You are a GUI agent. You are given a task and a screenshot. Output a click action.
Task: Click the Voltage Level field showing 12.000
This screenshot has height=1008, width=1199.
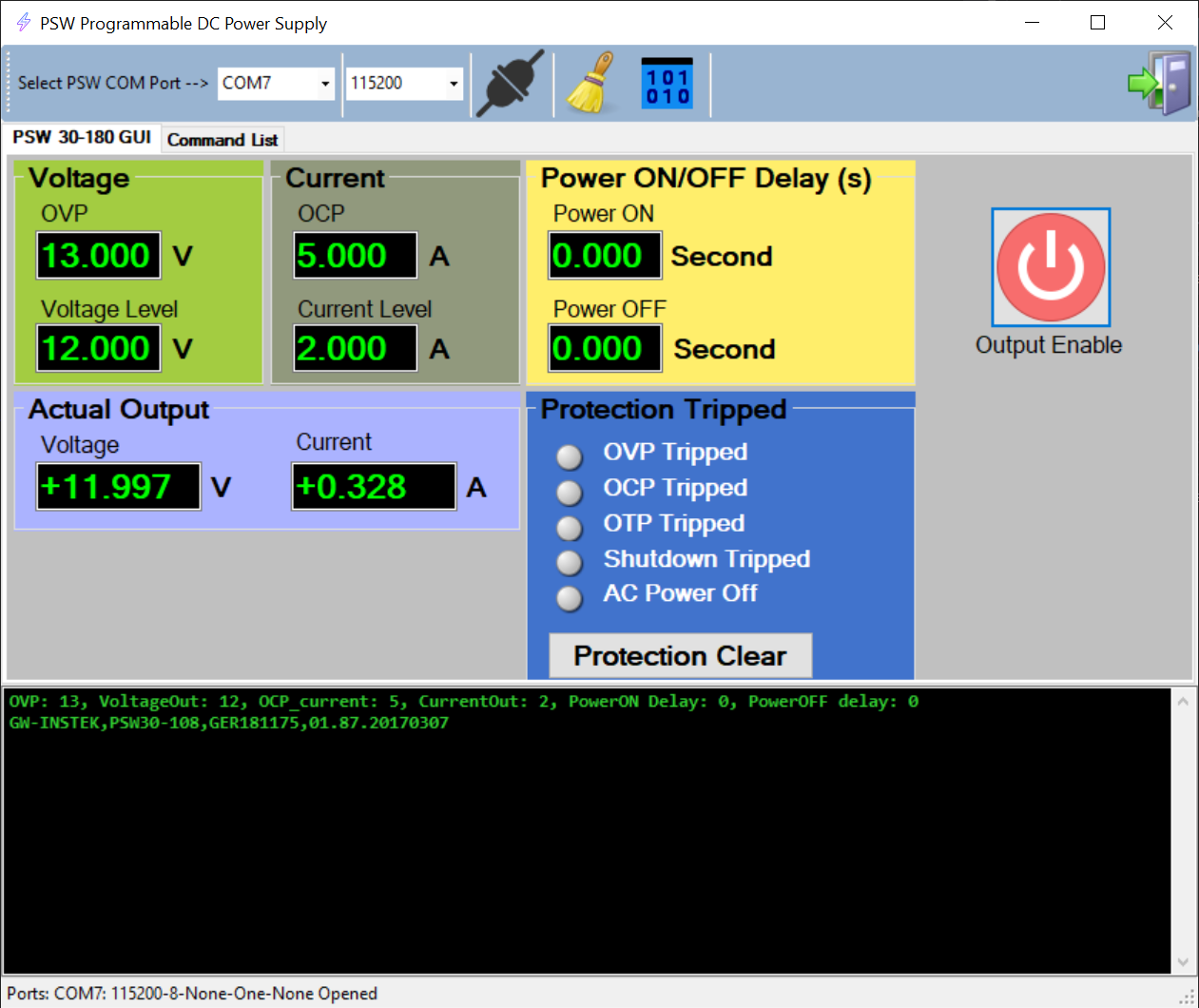tap(98, 348)
